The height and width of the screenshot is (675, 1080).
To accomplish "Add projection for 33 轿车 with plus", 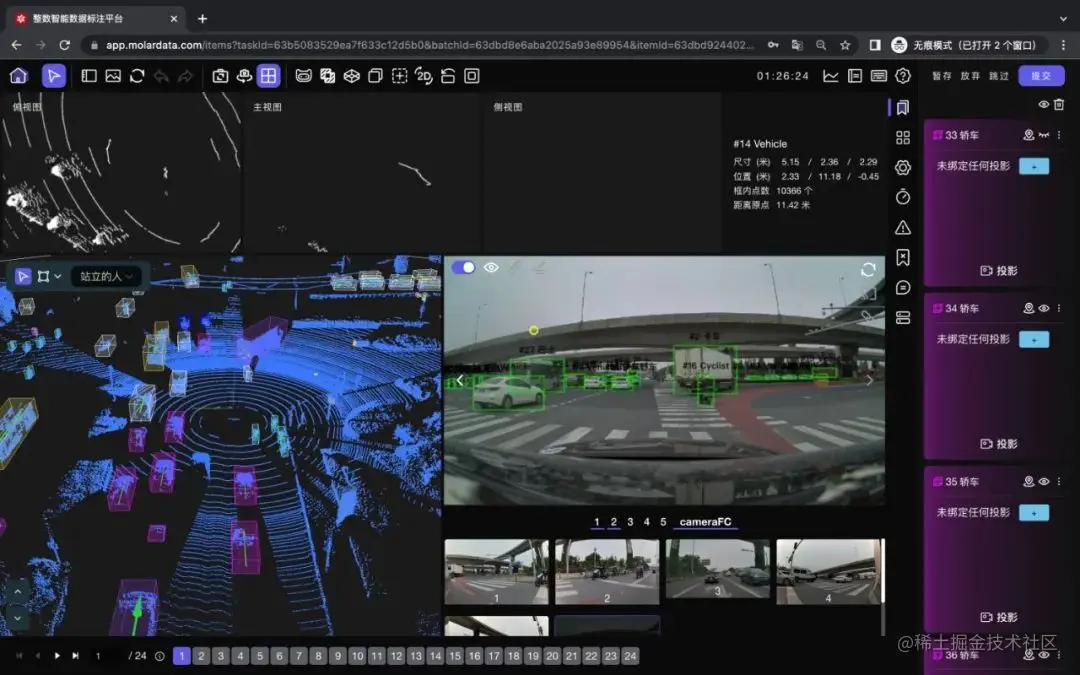I will [x=1034, y=166].
